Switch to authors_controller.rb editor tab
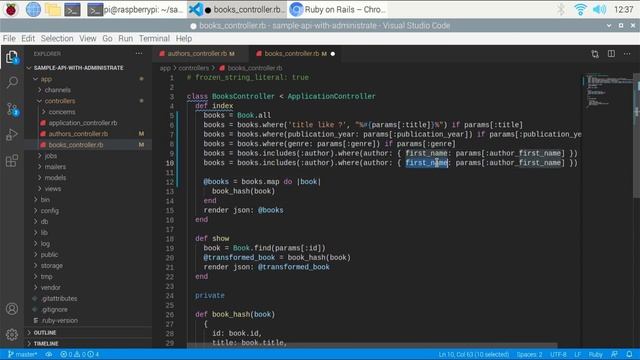The image size is (640, 360). 200,54
